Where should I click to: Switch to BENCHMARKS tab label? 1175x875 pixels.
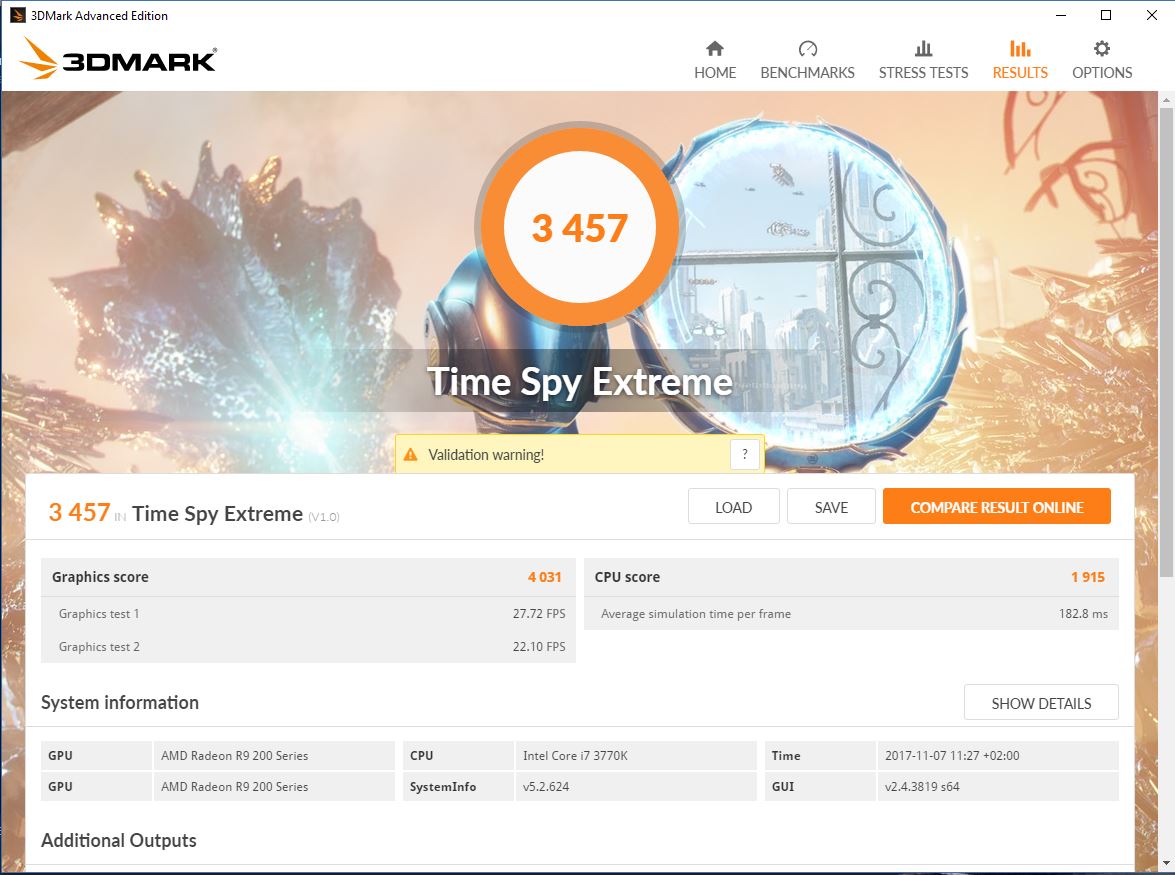[807, 73]
